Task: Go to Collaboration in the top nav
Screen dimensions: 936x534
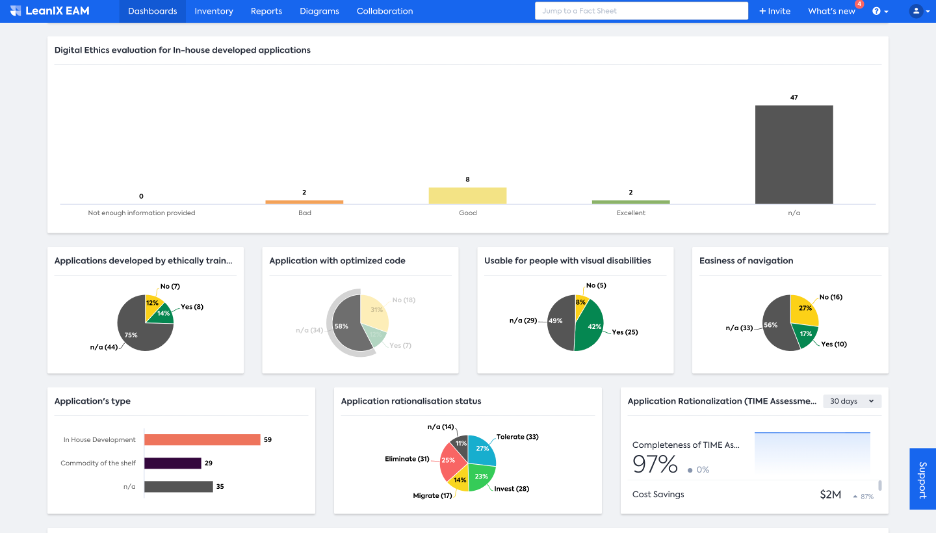Action: tap(384, 11)
